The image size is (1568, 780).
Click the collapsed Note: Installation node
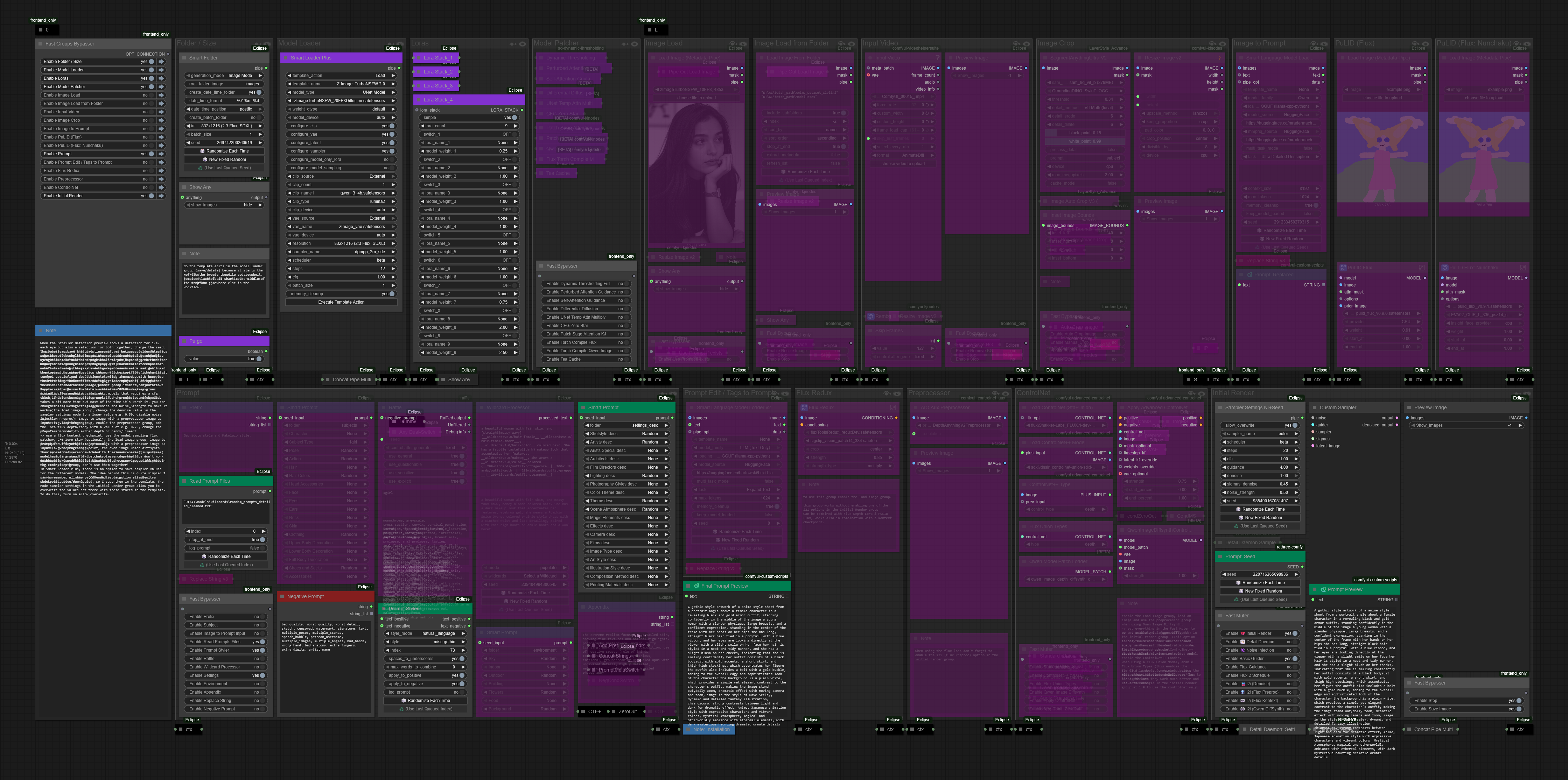point(709,730)
